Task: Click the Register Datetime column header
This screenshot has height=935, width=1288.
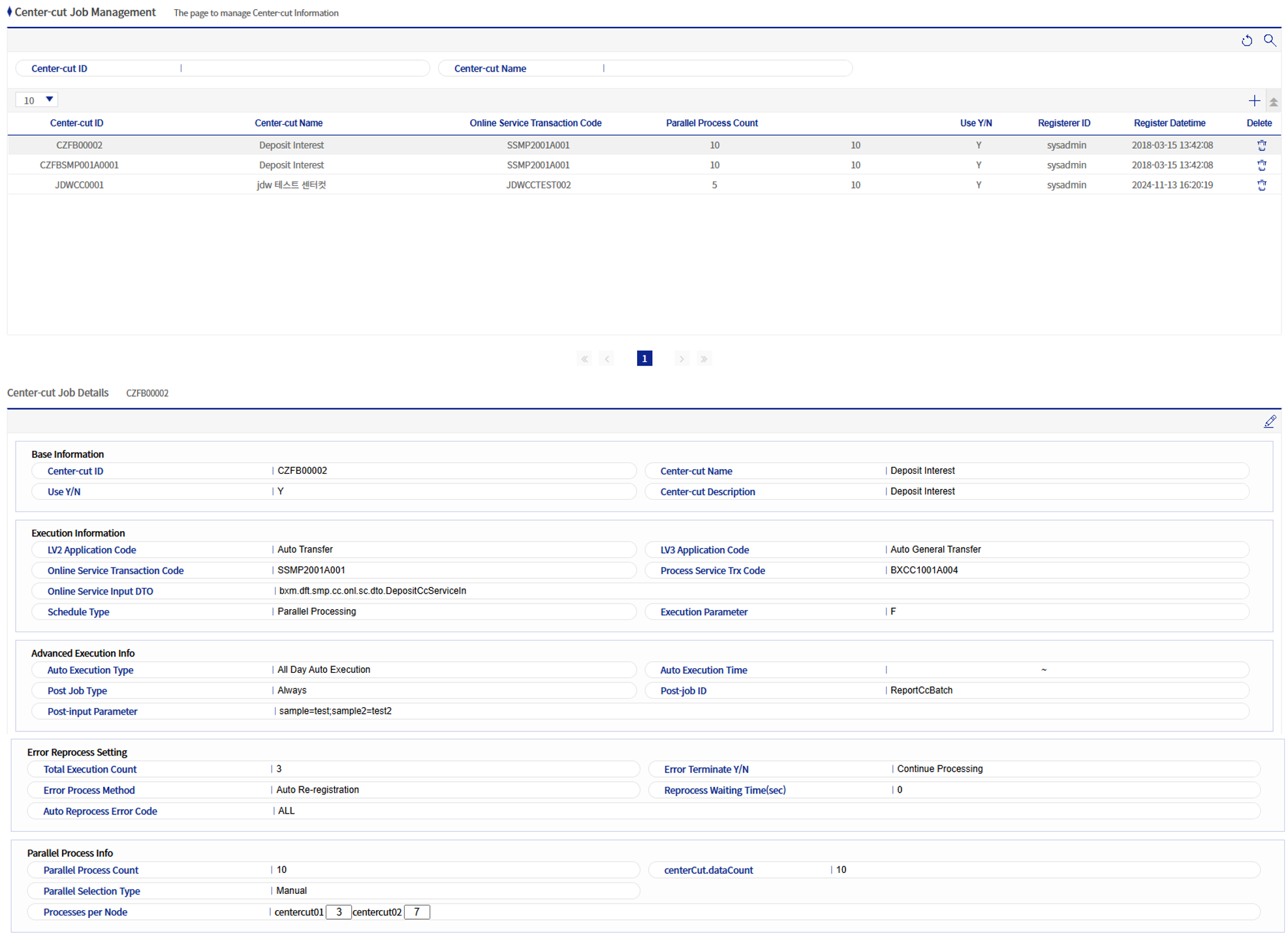Action: click(1169, 123)
